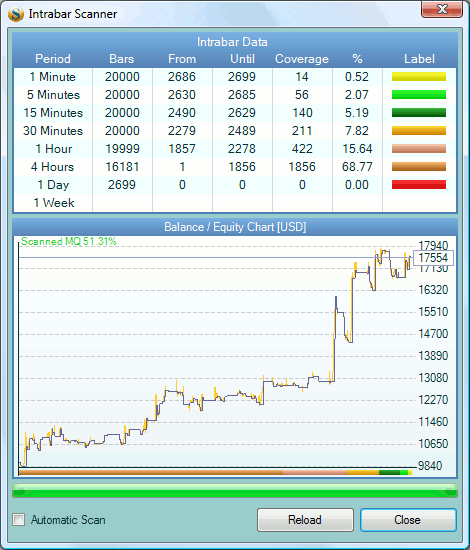Select the orange 30 Minutes label swatch

tap(419, 131)
